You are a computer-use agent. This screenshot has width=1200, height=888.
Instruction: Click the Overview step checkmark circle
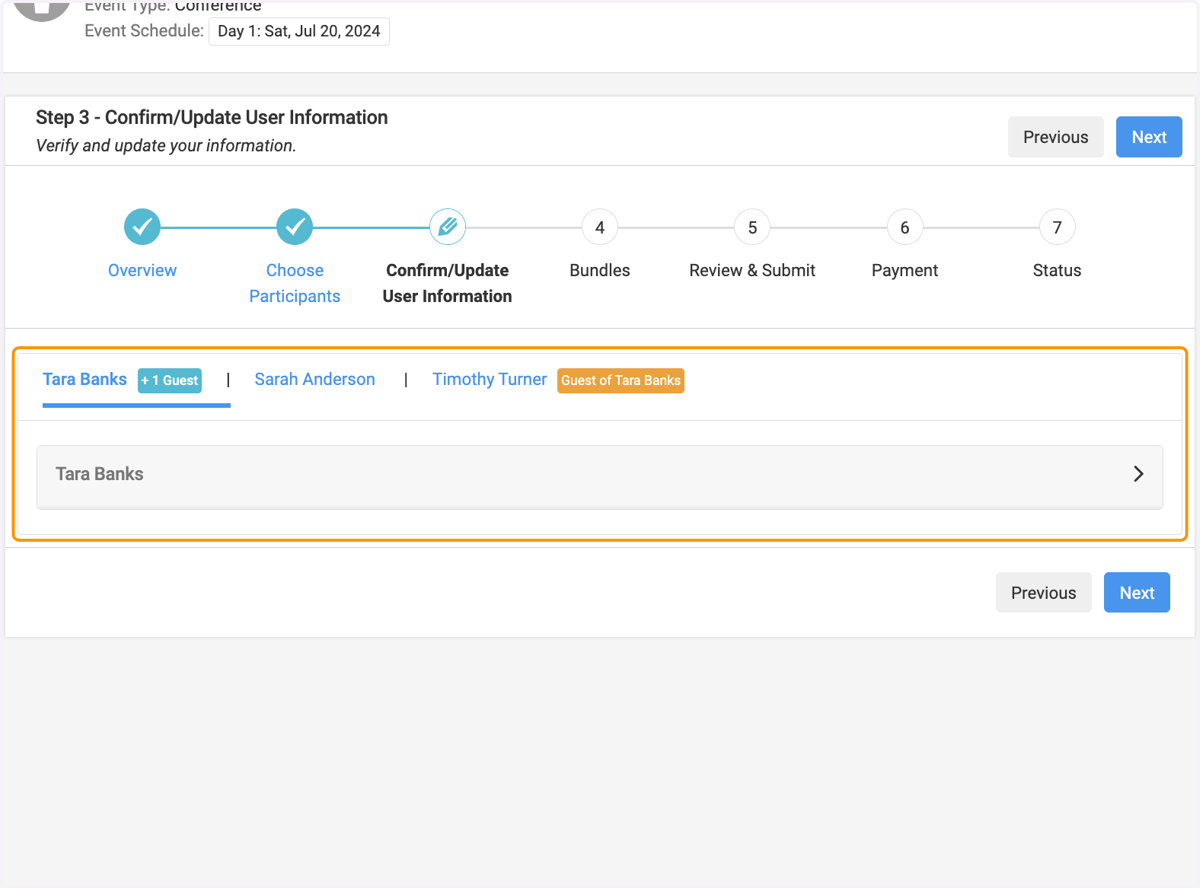(x=142, y=227)
